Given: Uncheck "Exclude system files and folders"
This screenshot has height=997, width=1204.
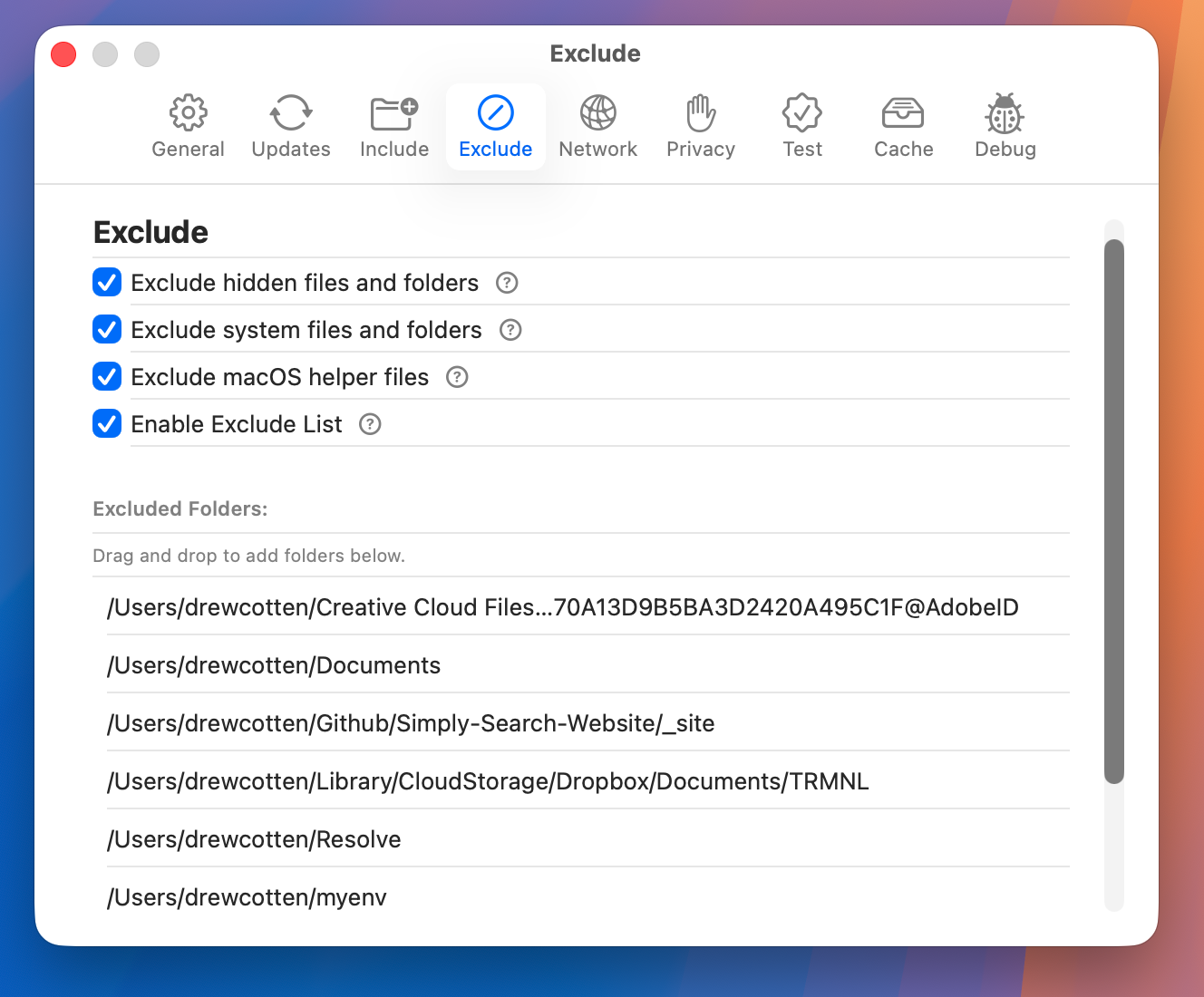Looking at the screenshot, I should pyautogui.click(x=106, y=329).
